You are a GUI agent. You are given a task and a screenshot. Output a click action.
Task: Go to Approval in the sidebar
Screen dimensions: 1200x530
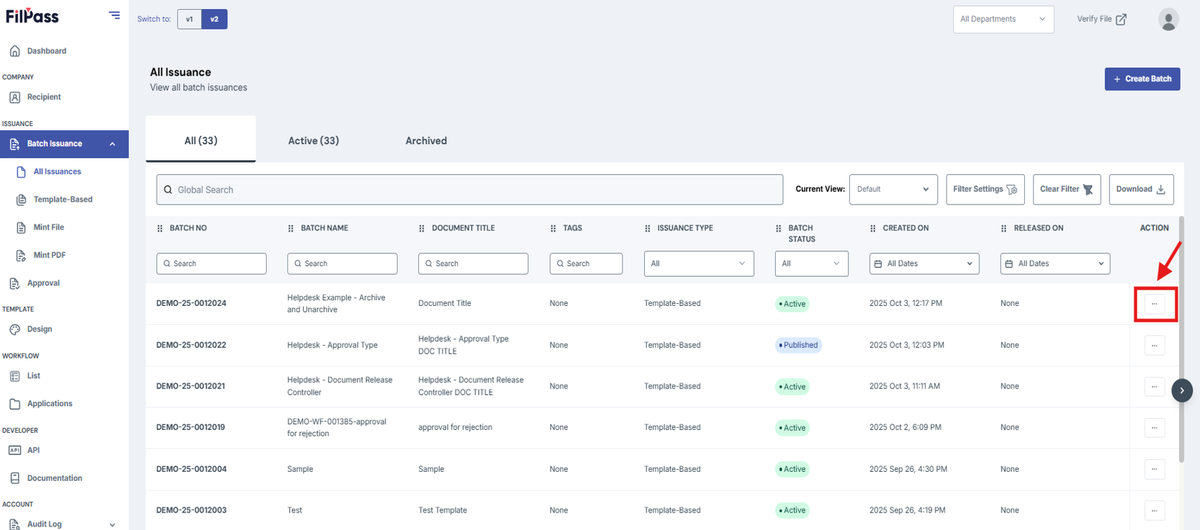tap(43, 283)
